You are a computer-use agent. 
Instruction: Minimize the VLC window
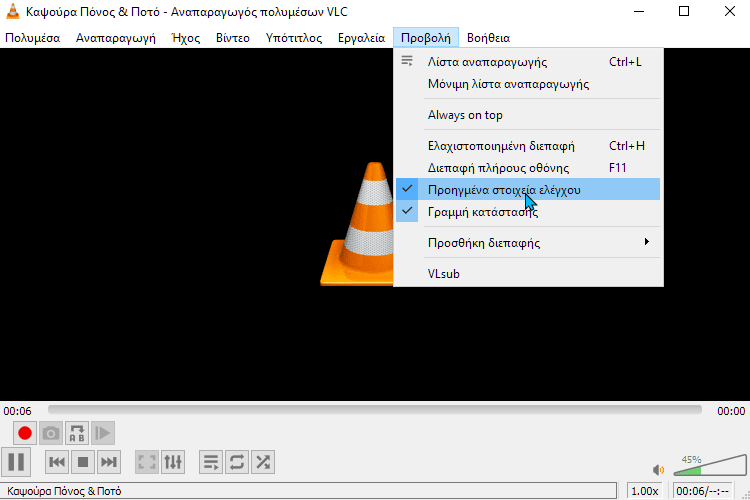coord(639,11)
